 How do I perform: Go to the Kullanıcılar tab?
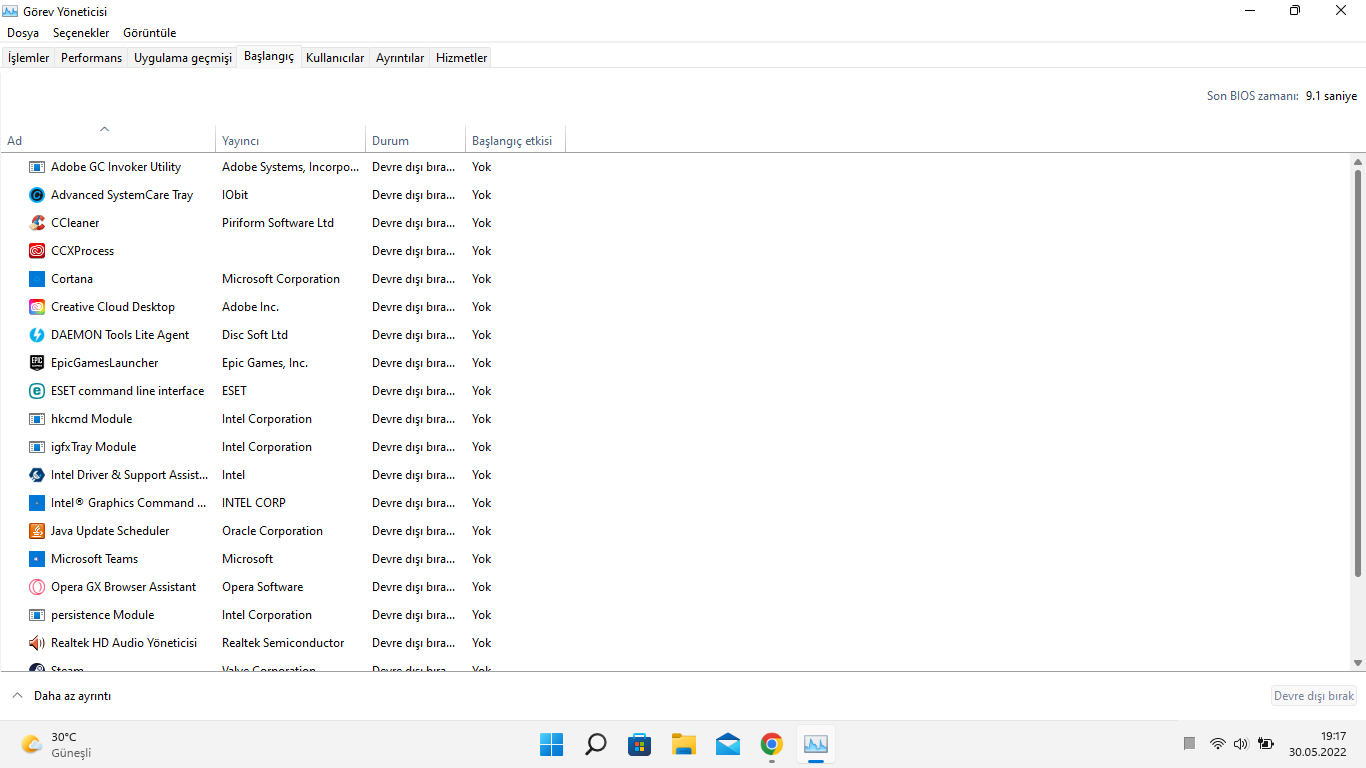[x=335, y=58]
